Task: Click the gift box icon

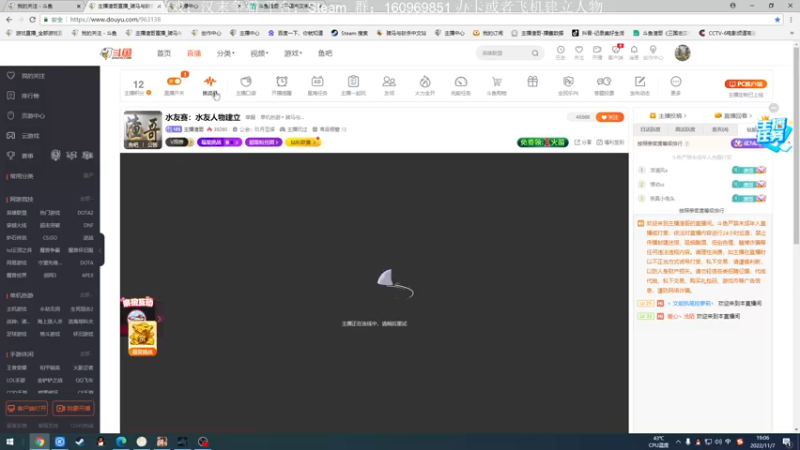Action: 533,82
